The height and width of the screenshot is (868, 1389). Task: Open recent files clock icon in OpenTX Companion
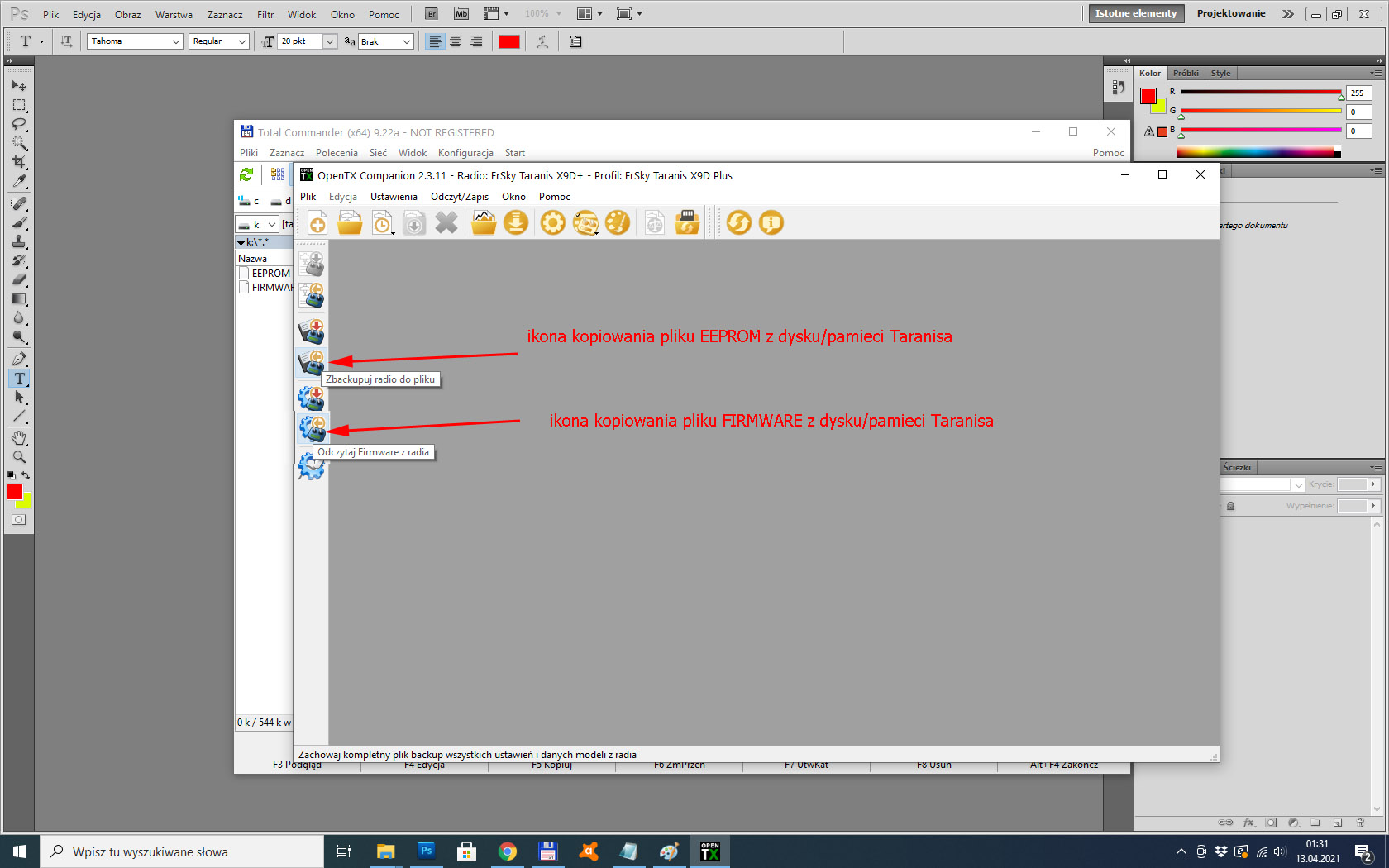(x=382, y=223)
